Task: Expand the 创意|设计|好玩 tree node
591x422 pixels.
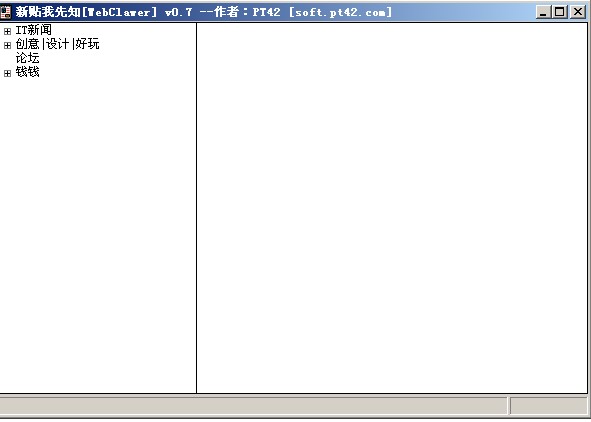Action: (7, 45)
